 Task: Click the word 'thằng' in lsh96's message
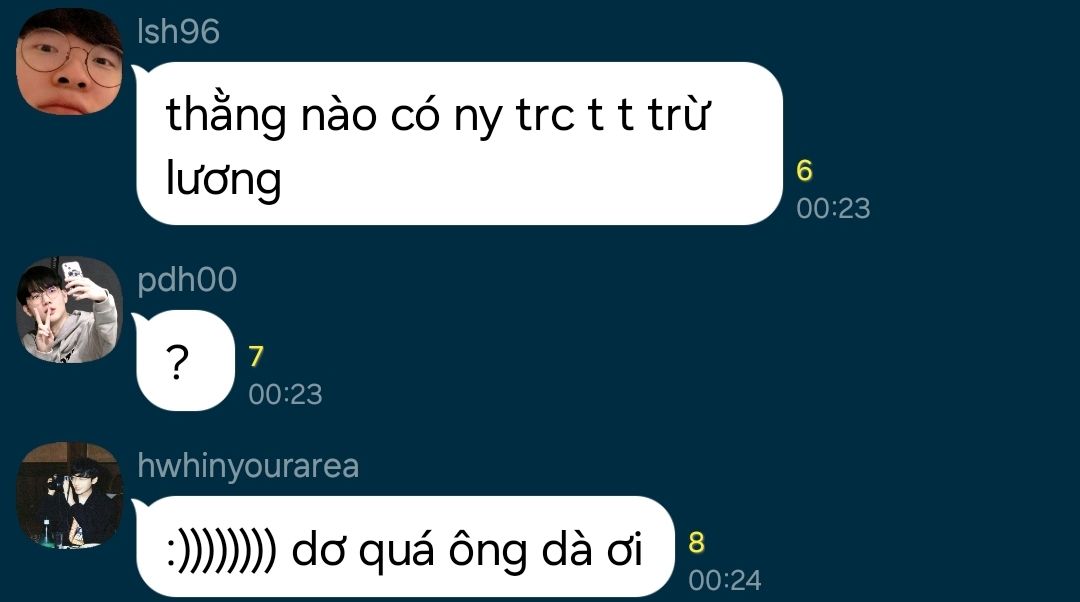point(226,114)
